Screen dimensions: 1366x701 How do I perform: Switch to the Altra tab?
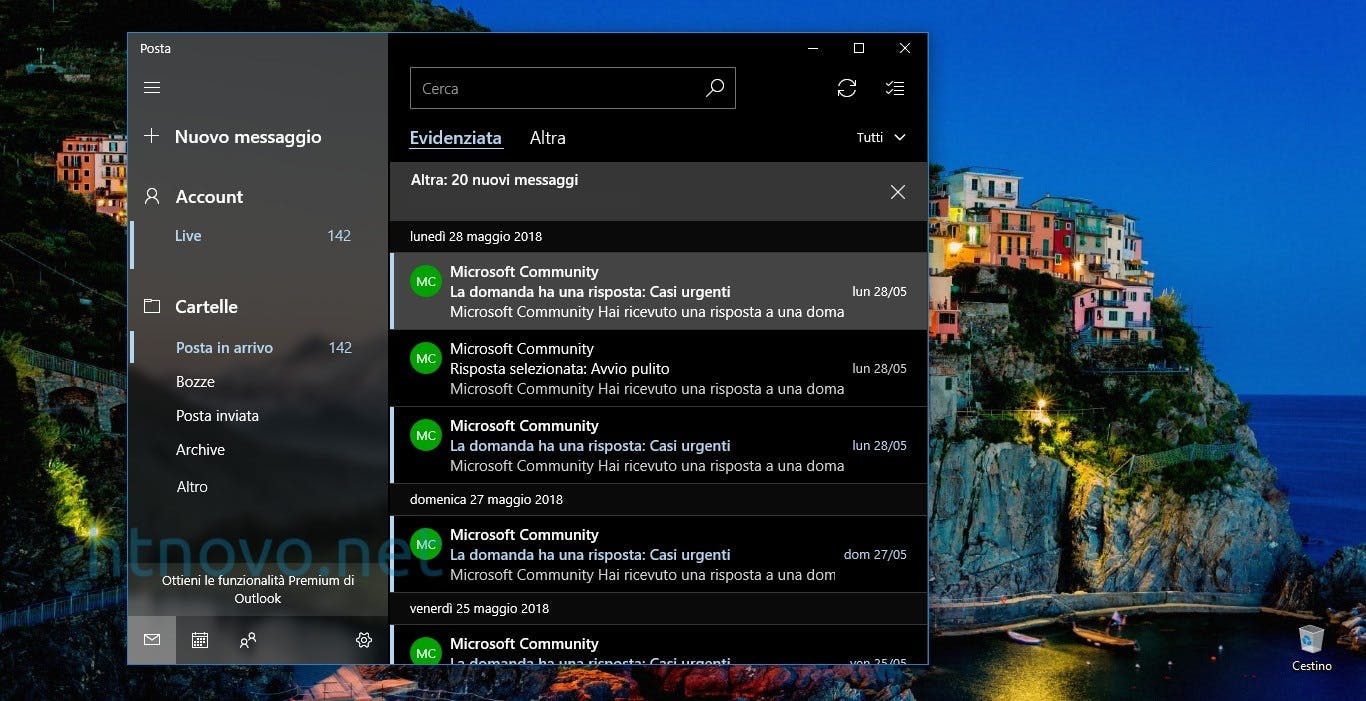click(x=548, y=137)
